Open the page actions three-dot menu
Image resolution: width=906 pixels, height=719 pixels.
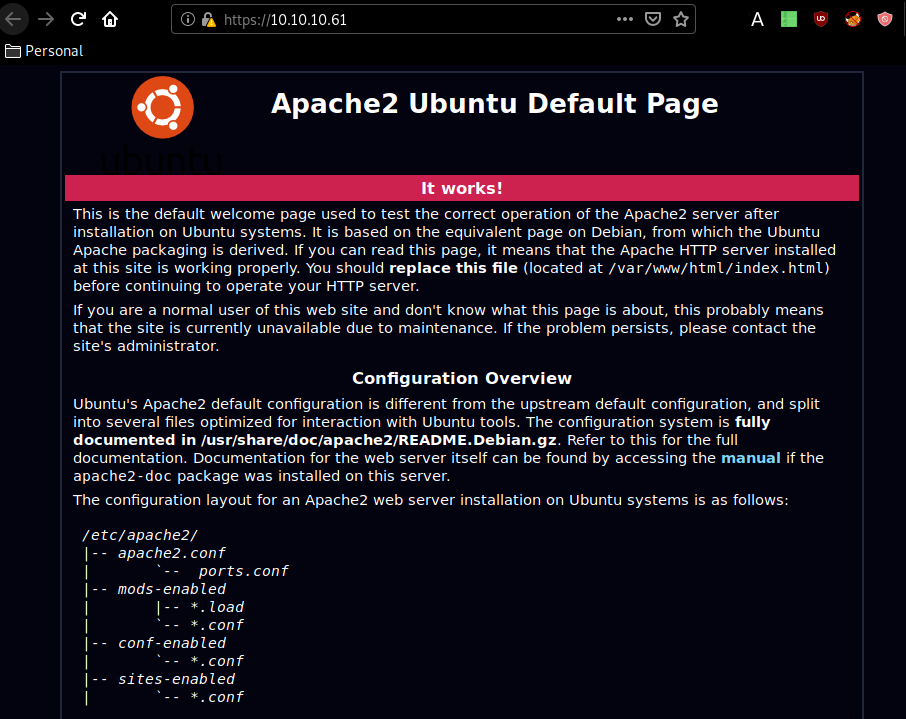(625, 19)
